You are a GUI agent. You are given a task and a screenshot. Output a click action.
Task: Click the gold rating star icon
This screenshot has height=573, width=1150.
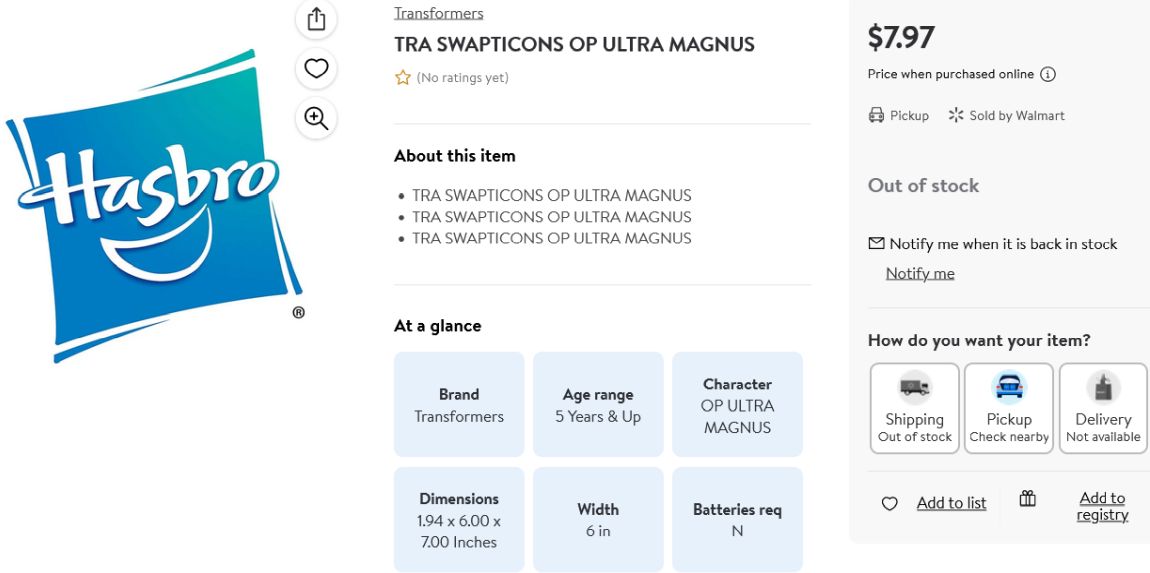coord(403,78)
